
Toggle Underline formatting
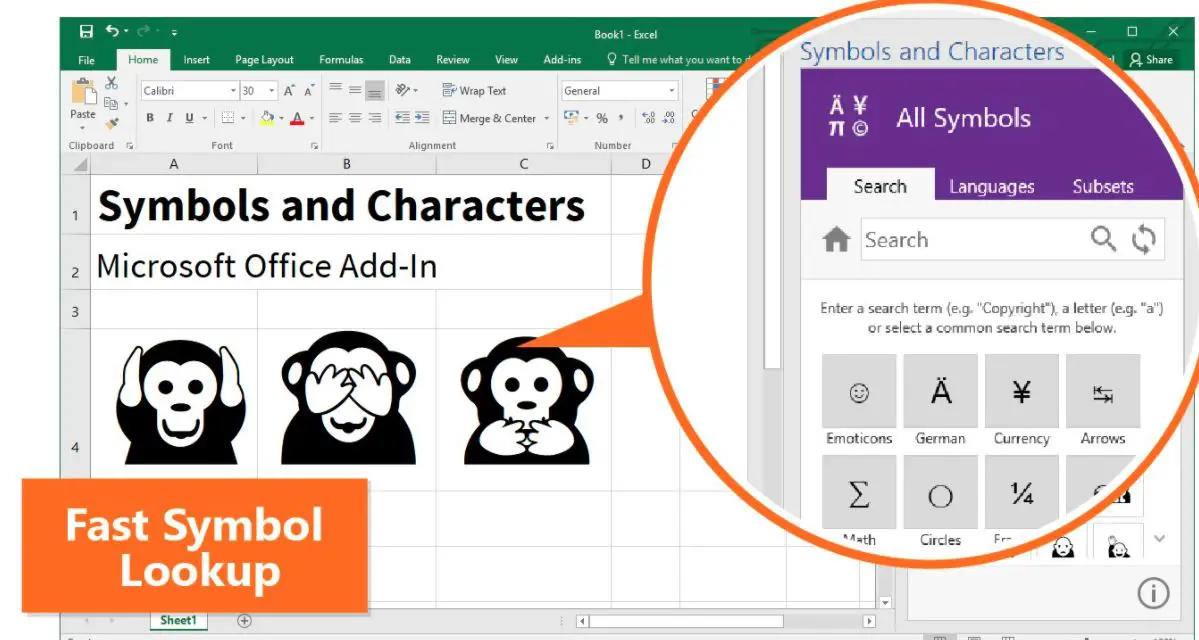[188, 118]
